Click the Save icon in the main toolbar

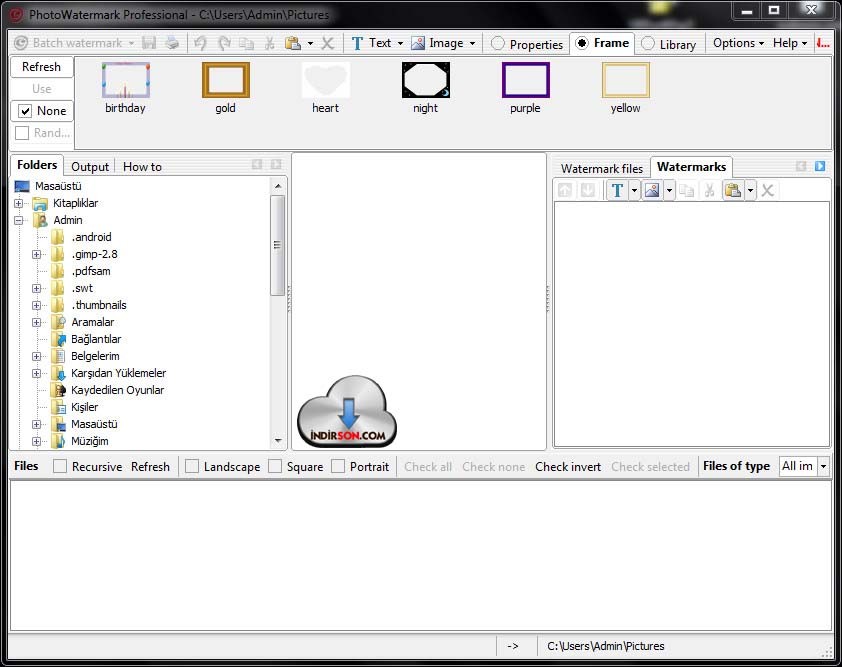149,43
